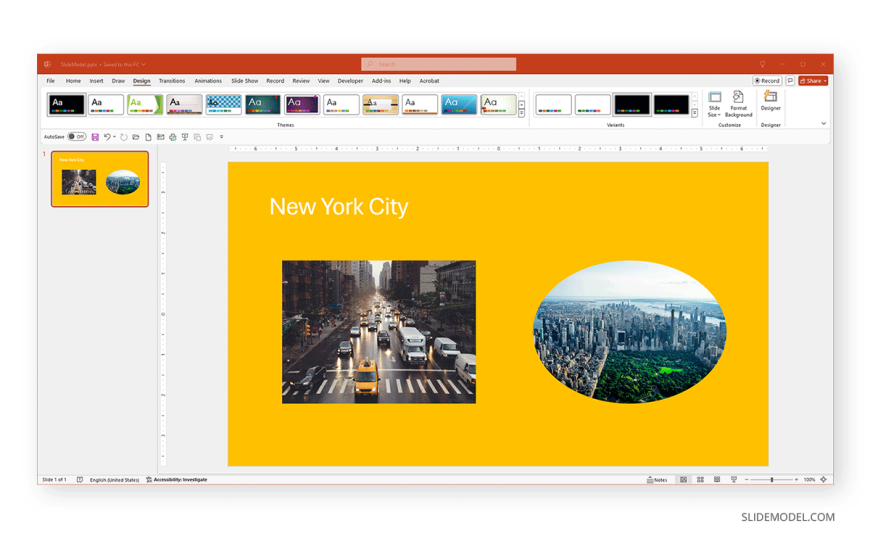Toggle the AutoSave switch
This screenshot has width=870, height=539.
[x=77, y=137]
